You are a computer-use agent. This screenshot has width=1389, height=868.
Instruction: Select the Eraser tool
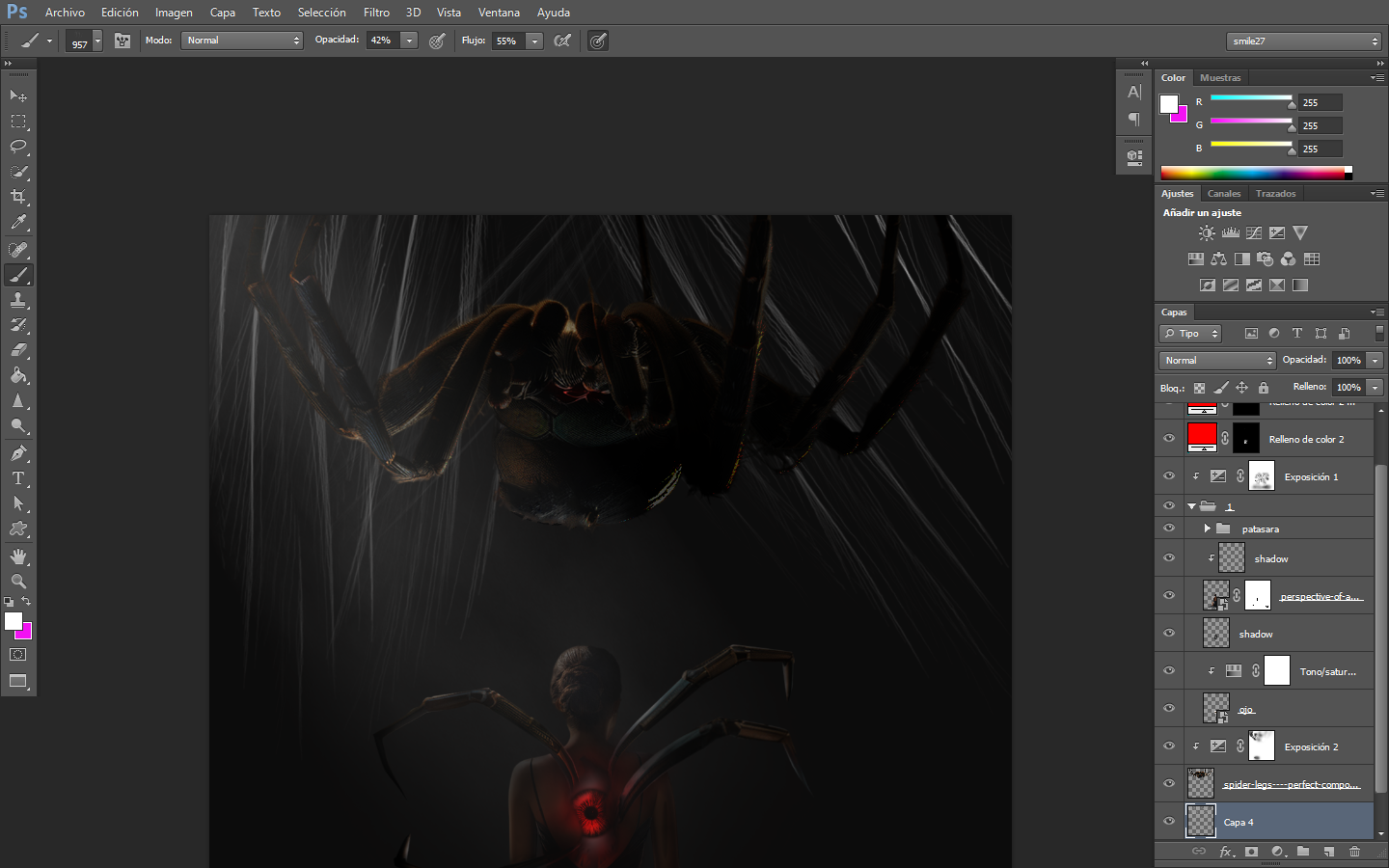click(18, 350)
